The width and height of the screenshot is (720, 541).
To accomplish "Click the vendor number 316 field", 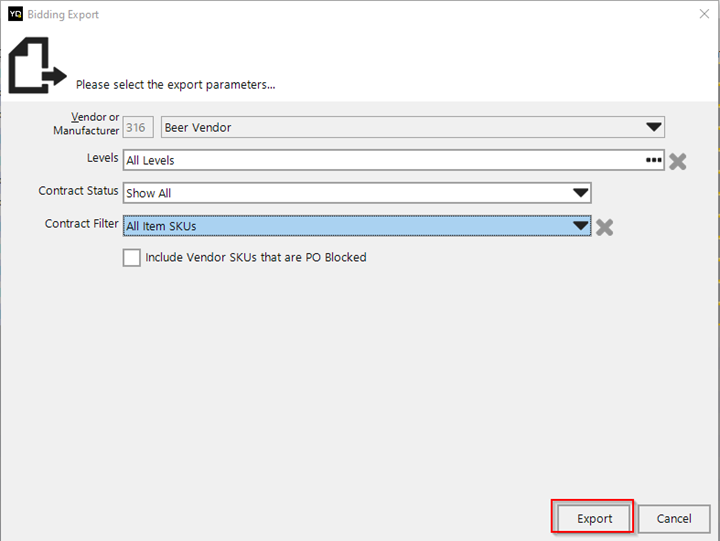I will [x=138, y=127].
